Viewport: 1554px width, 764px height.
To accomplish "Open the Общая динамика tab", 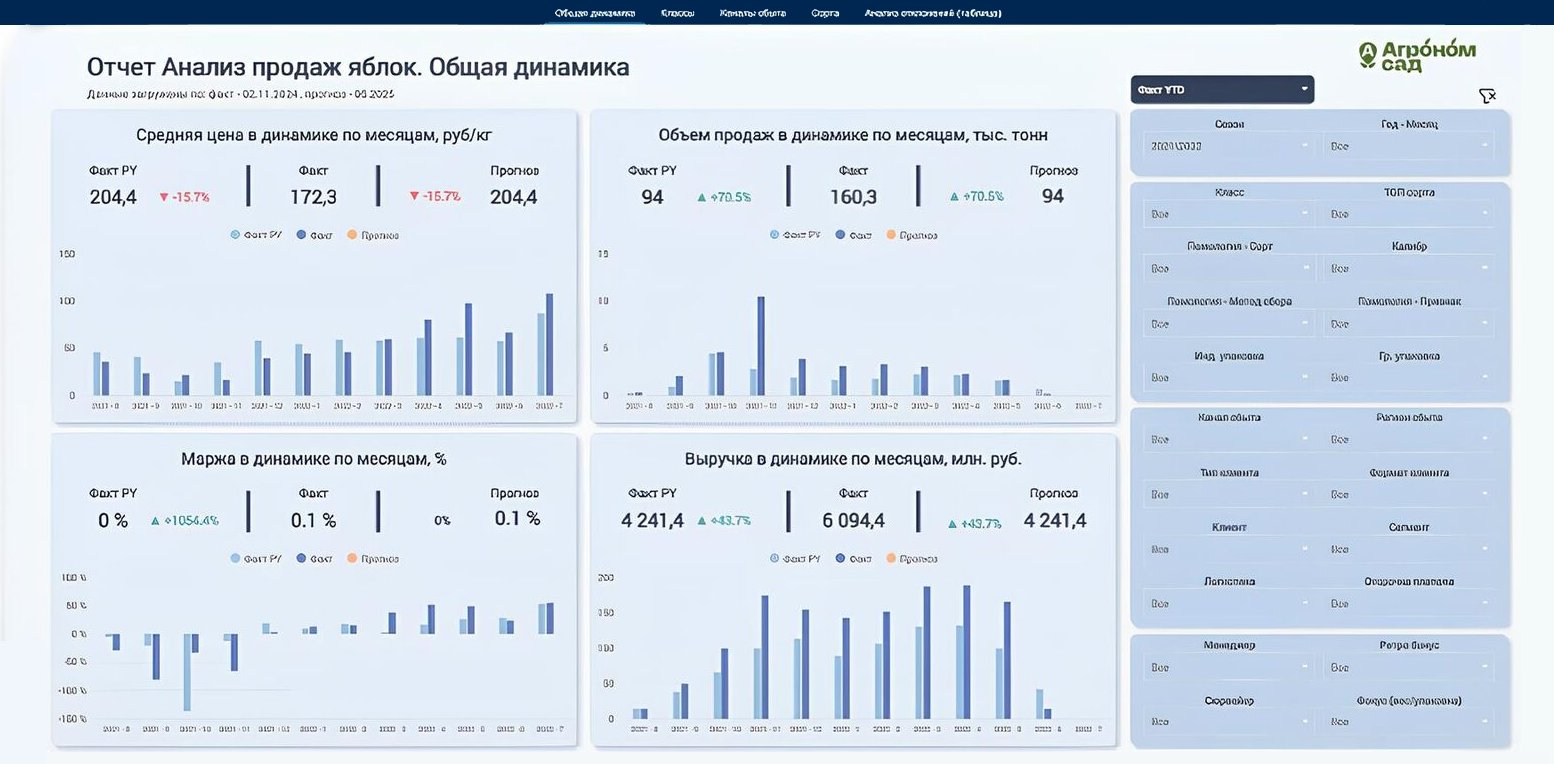I will (595, 13).
